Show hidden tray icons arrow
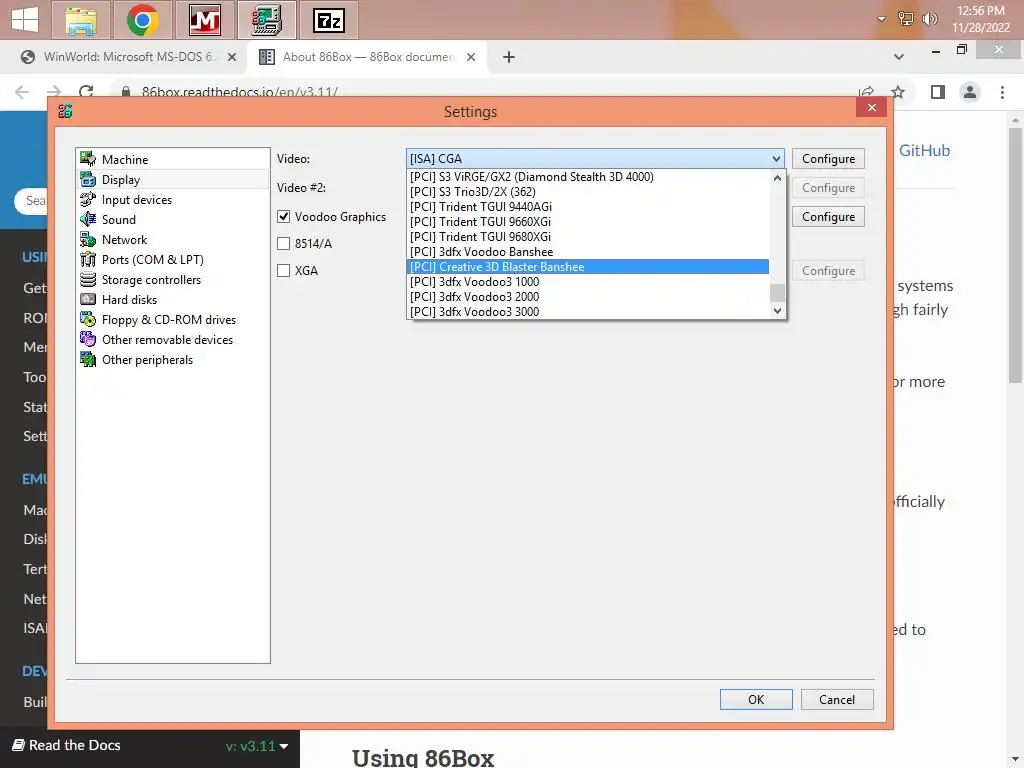 882,19
